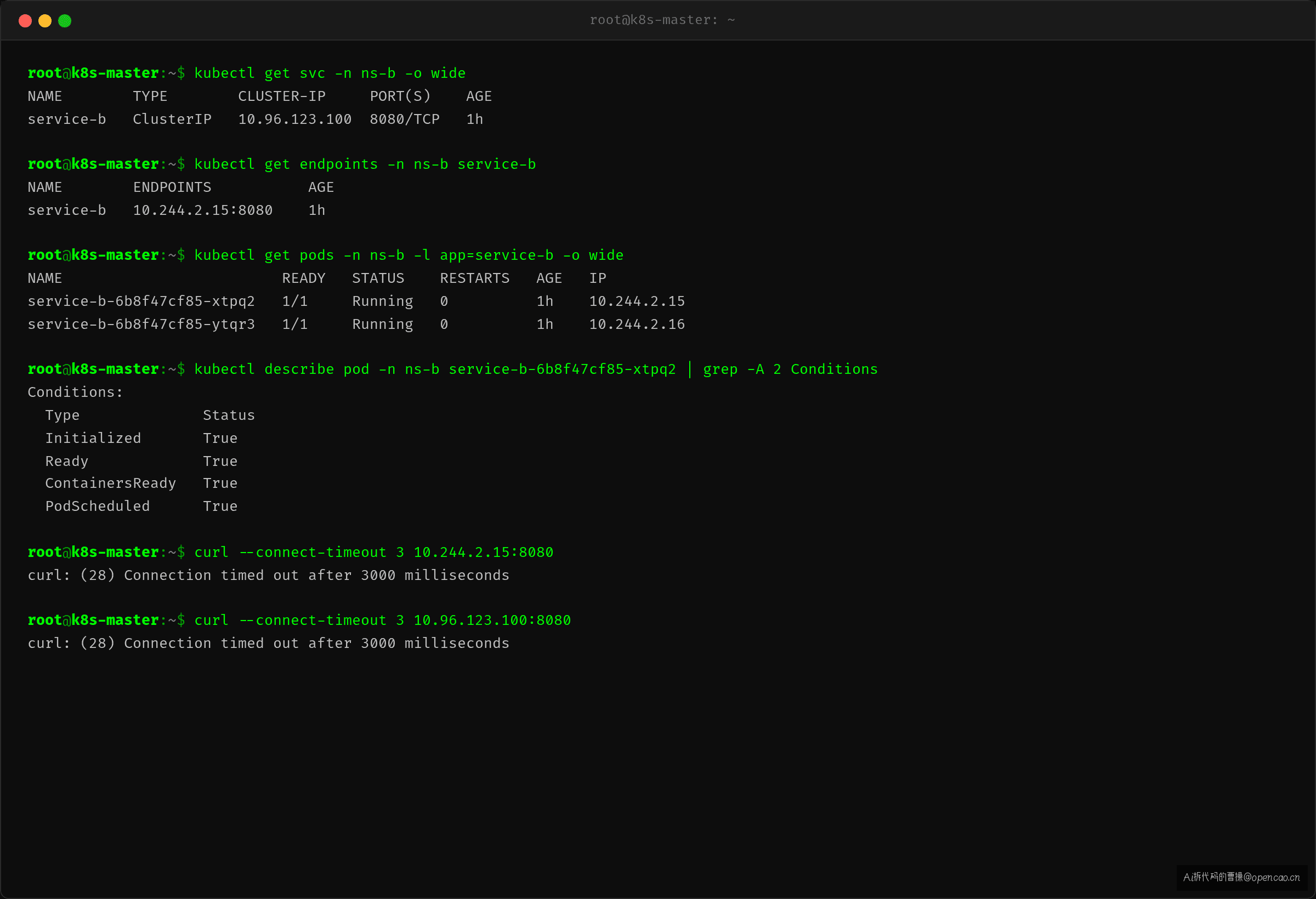The height and width of the screenshot is (899, 1316).
Task: Click the Initialized condition row
Action: (141, 439)
